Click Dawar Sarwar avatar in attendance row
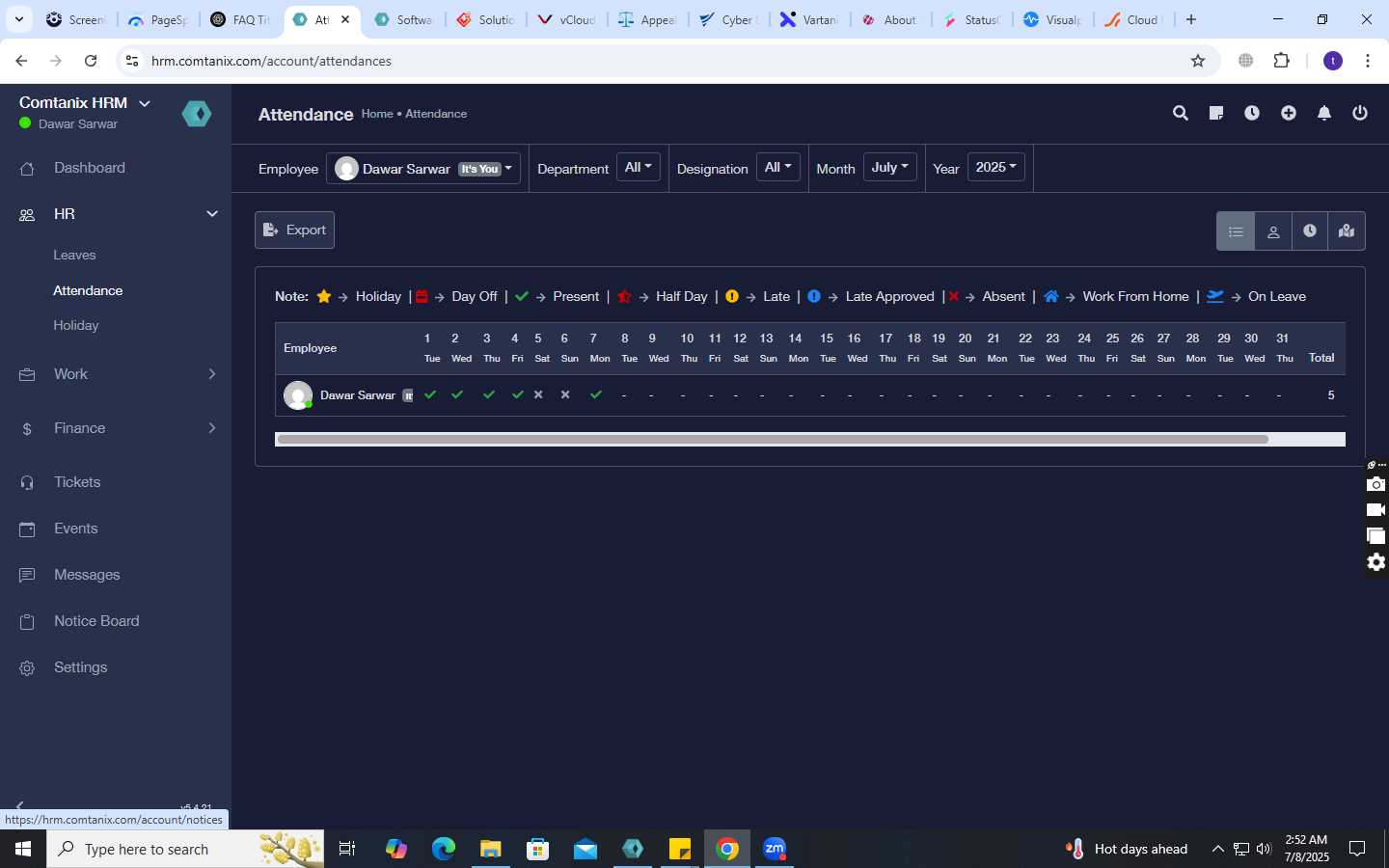1389x868 pixels. (x=298, y=395)
